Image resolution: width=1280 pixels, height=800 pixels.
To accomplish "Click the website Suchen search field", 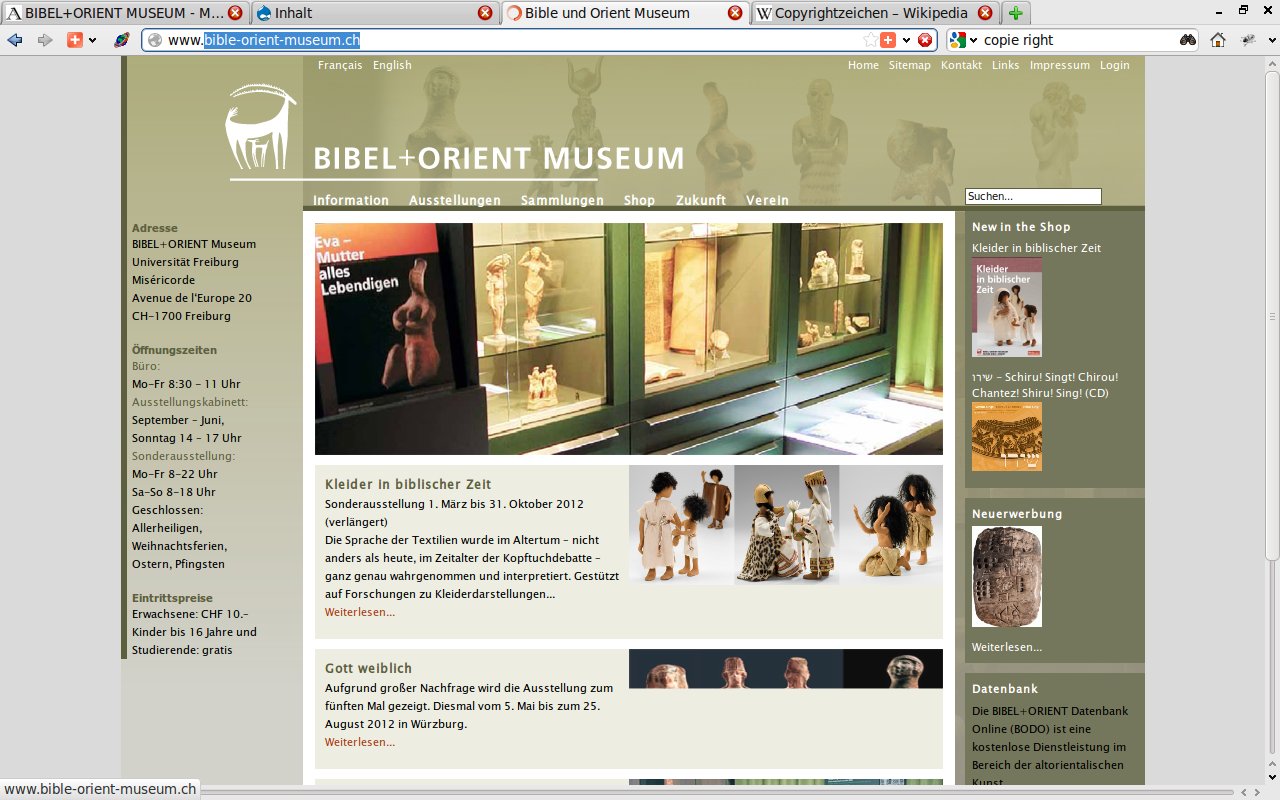I will tap(1033, 196).
